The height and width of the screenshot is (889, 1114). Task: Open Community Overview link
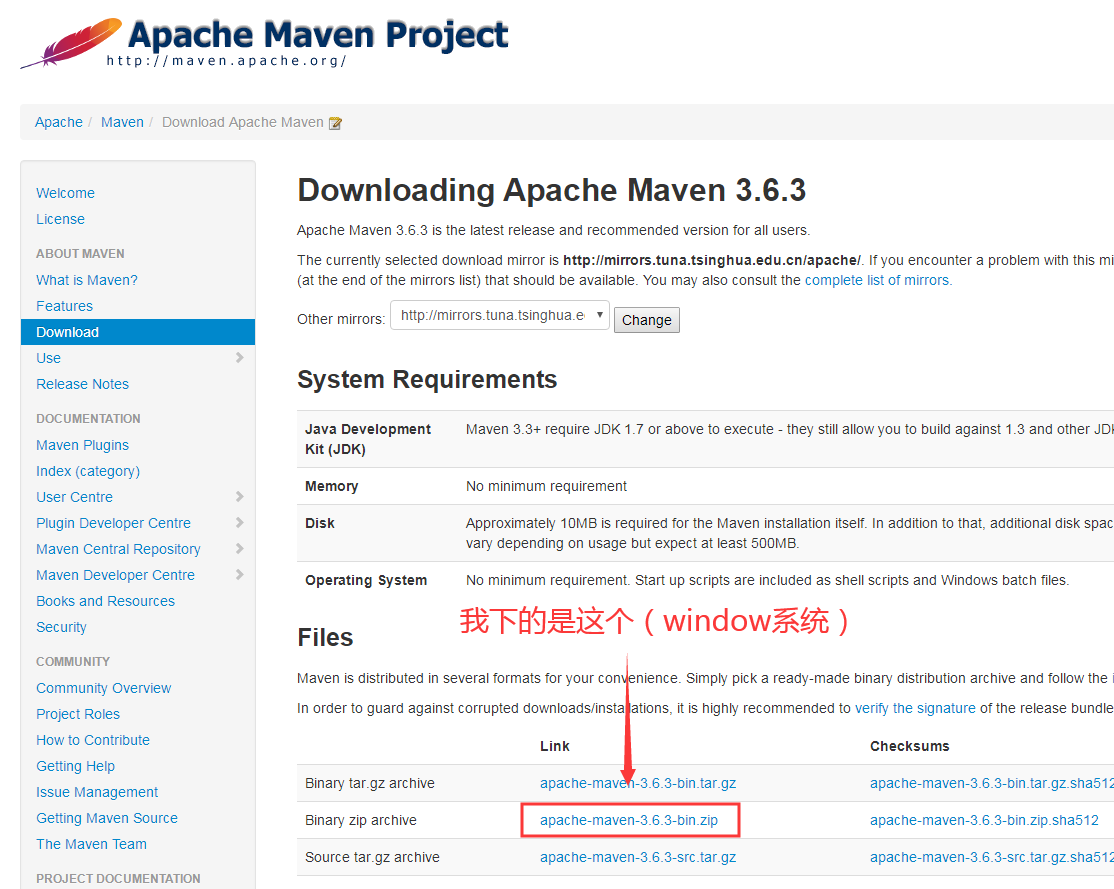pos(104,689)
